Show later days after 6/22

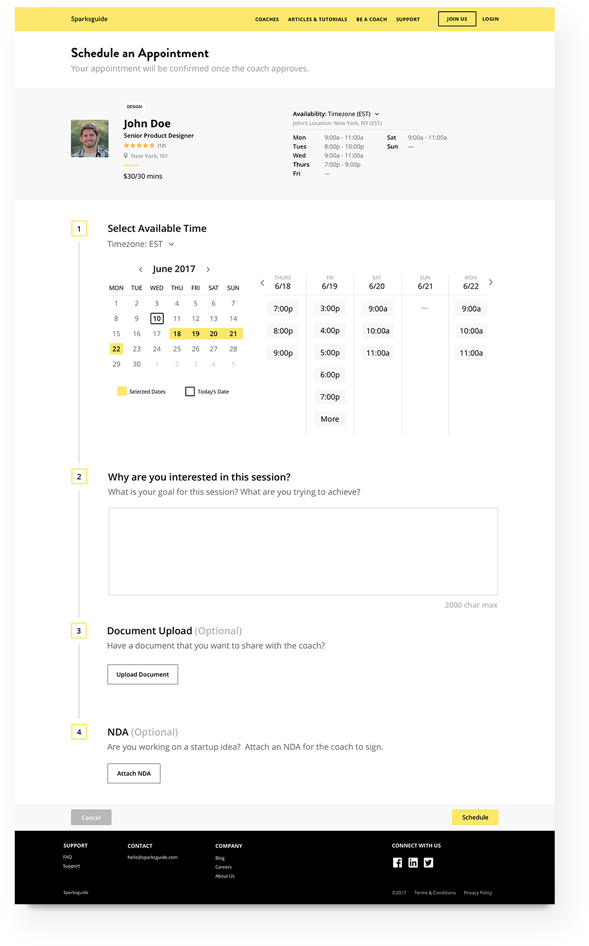point(491,282)
